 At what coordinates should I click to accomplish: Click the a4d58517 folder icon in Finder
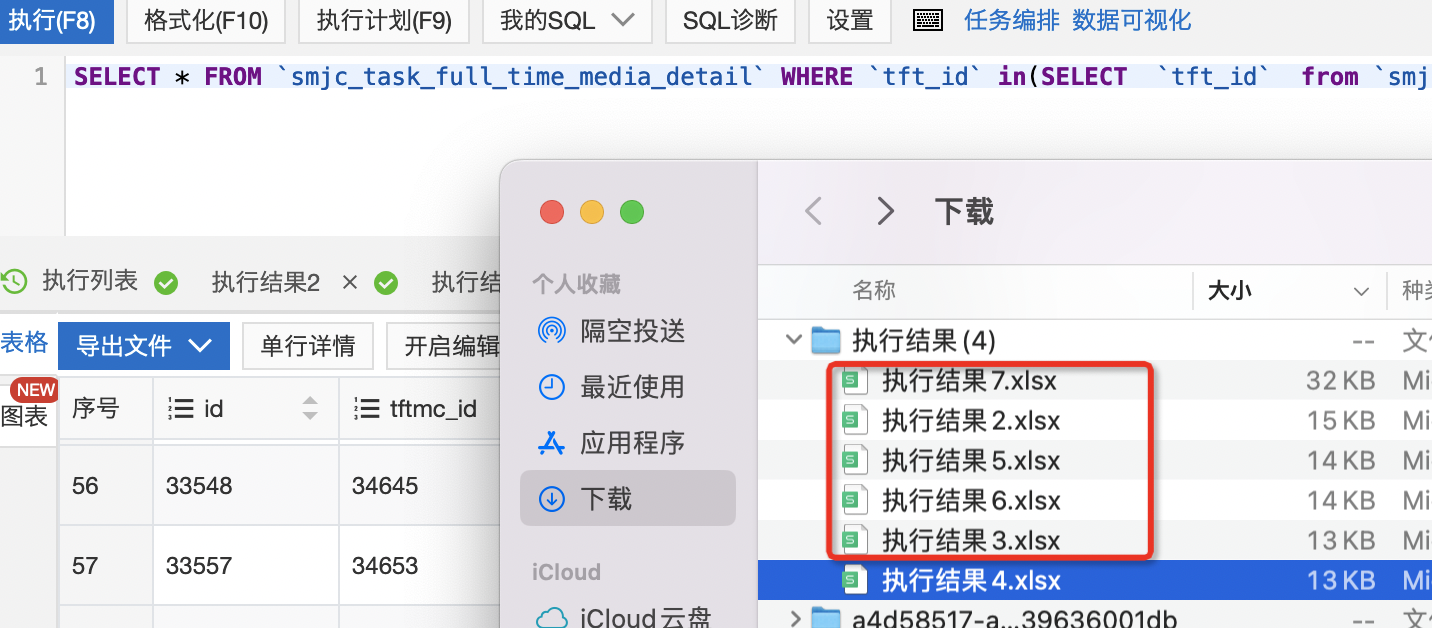tap(825, 619)
